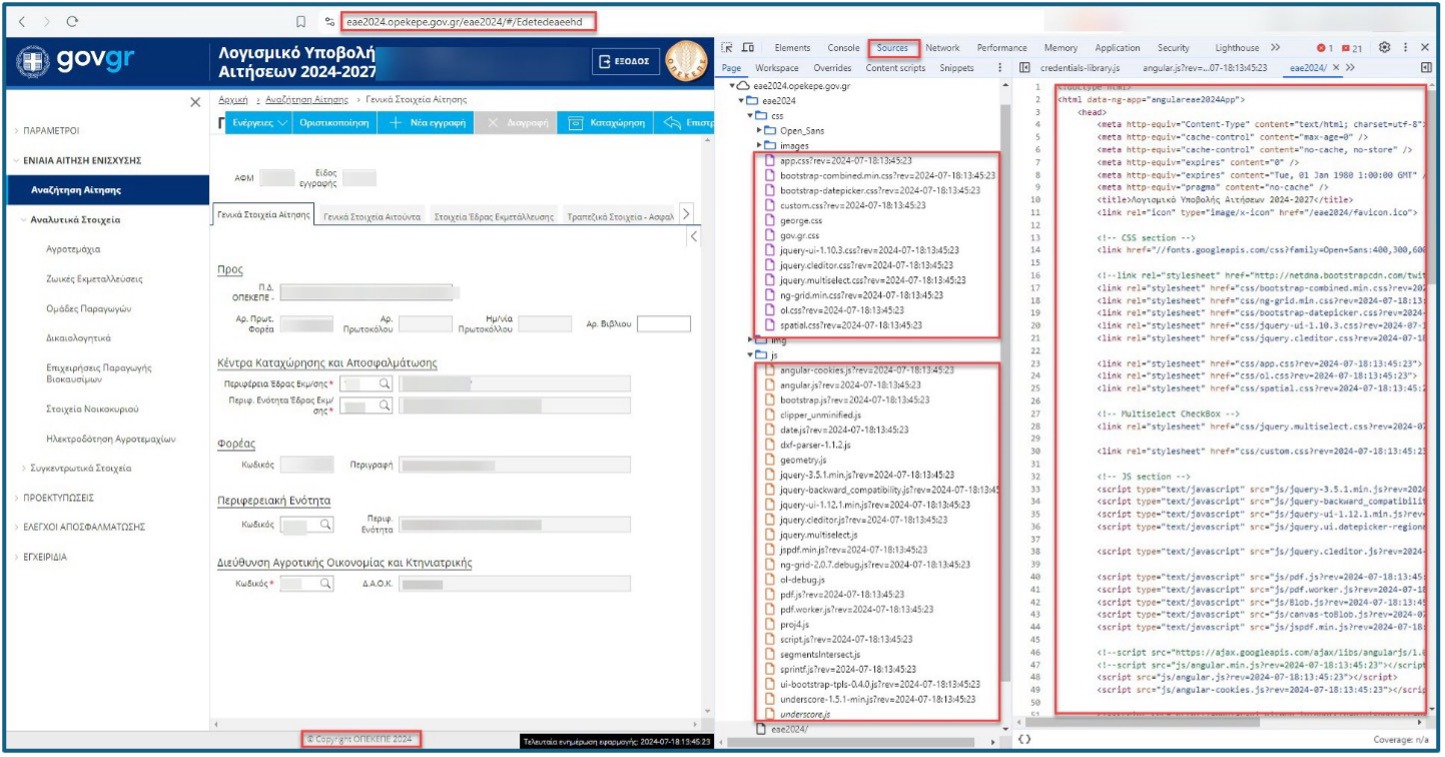
Task: Open underscore.js in the file tree
Action: click(805, 714)
